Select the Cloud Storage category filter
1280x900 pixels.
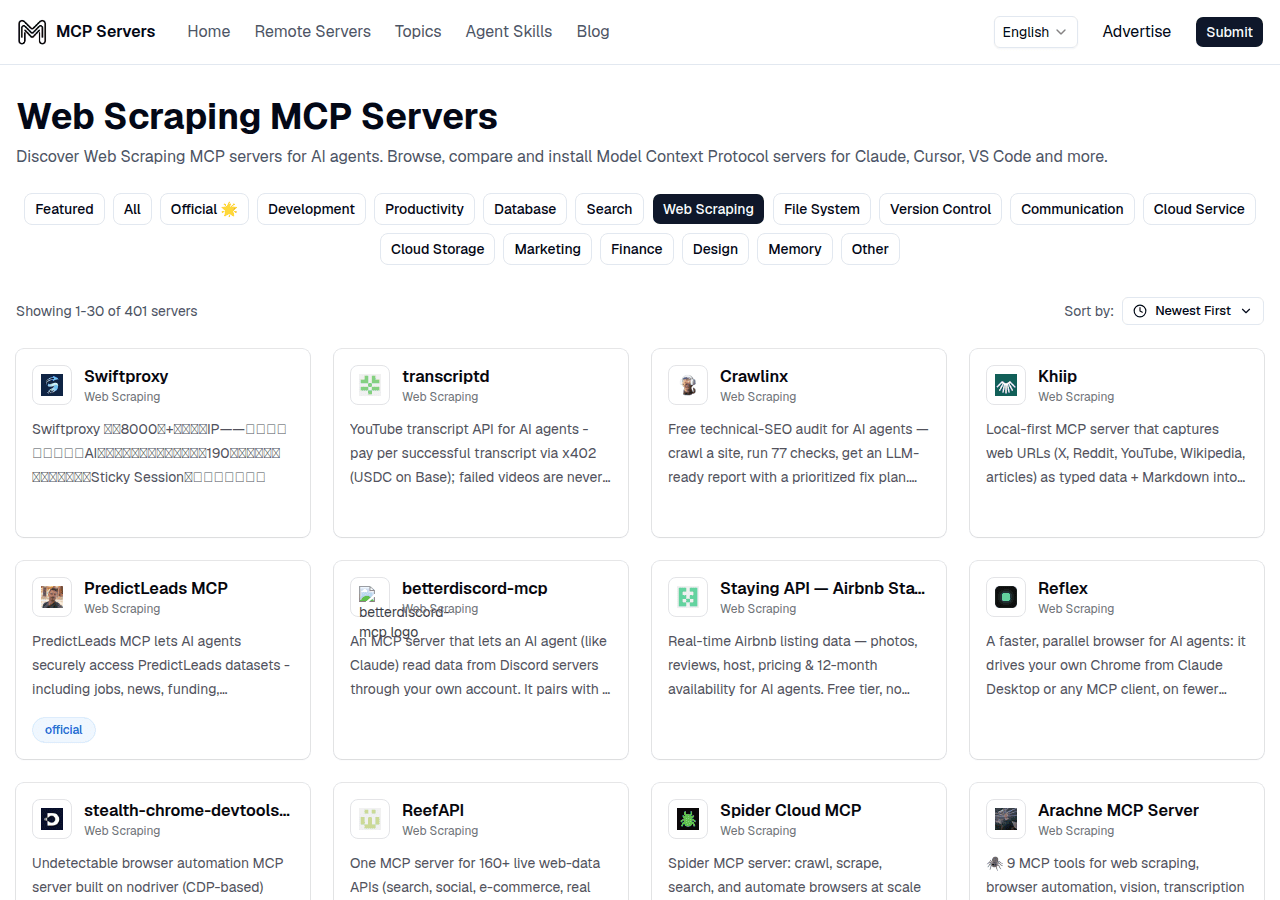click(x=437, y=249)
